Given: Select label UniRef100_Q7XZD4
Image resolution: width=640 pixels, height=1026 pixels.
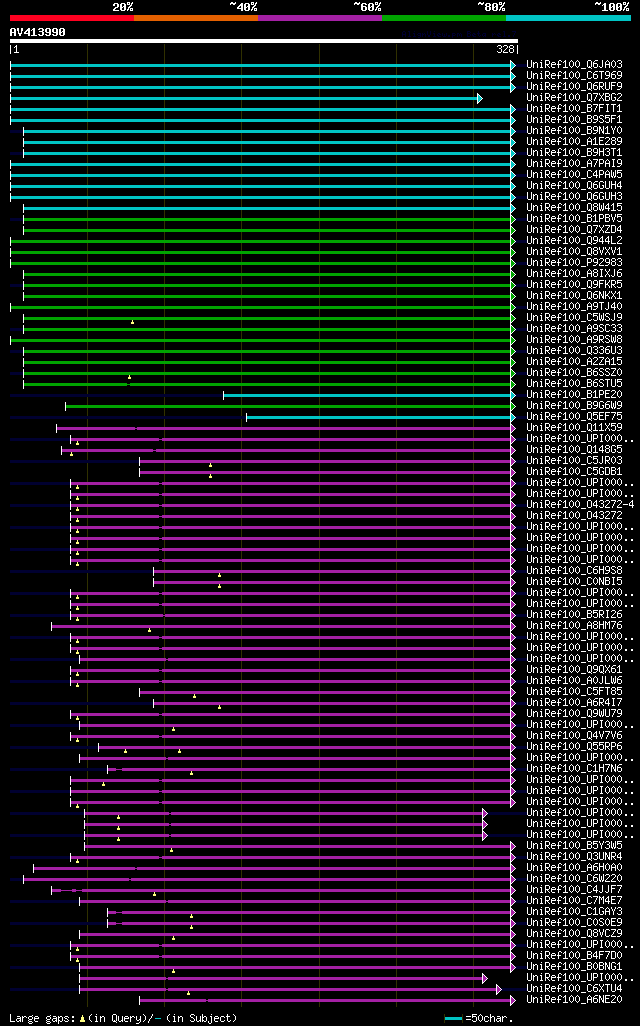Looking at the screenshot, I should point(574,230).
